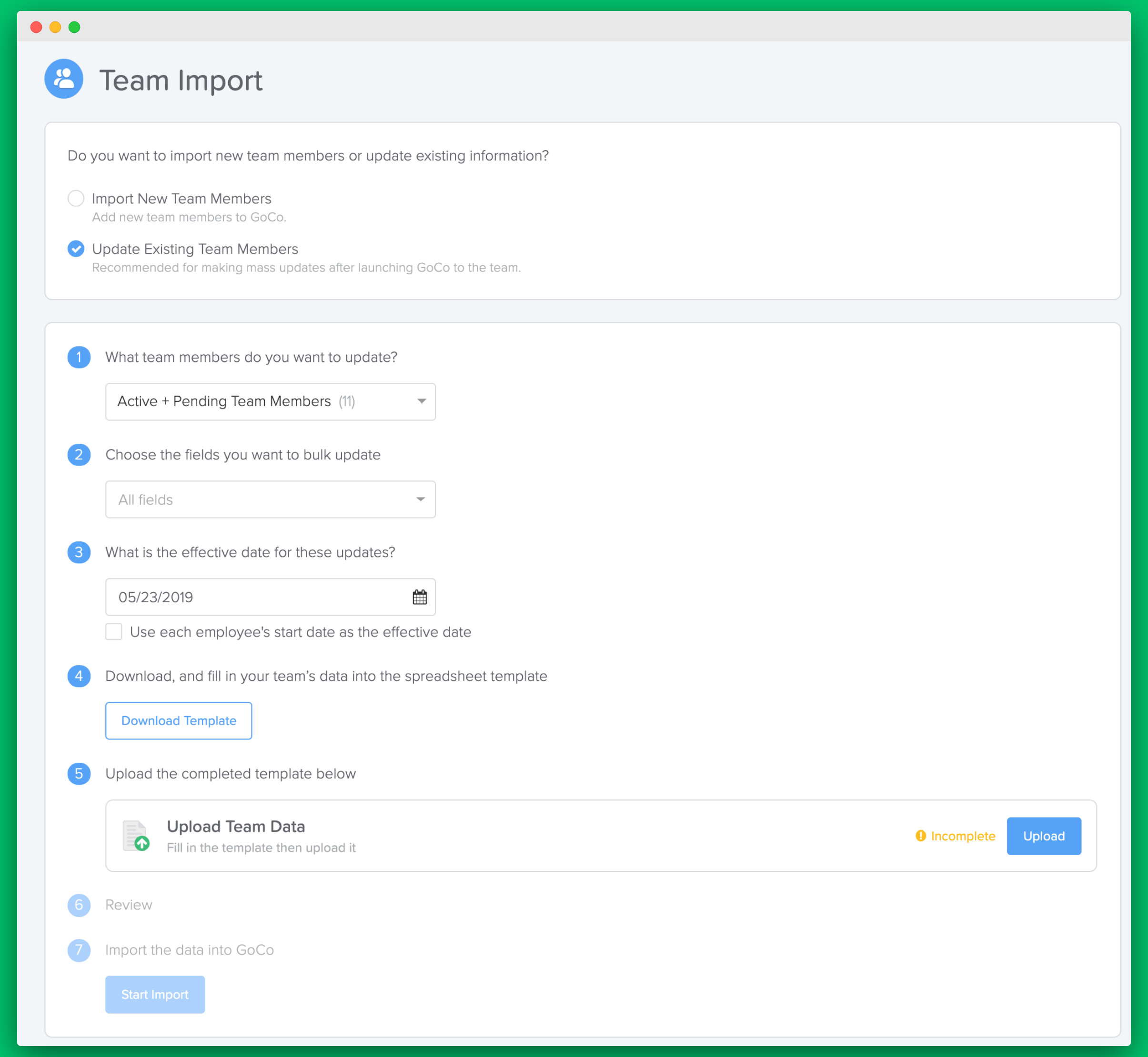Close the window with red button
Image resolution: width=1148 pixels, height=1057 pixels.
tap(36, 27)
